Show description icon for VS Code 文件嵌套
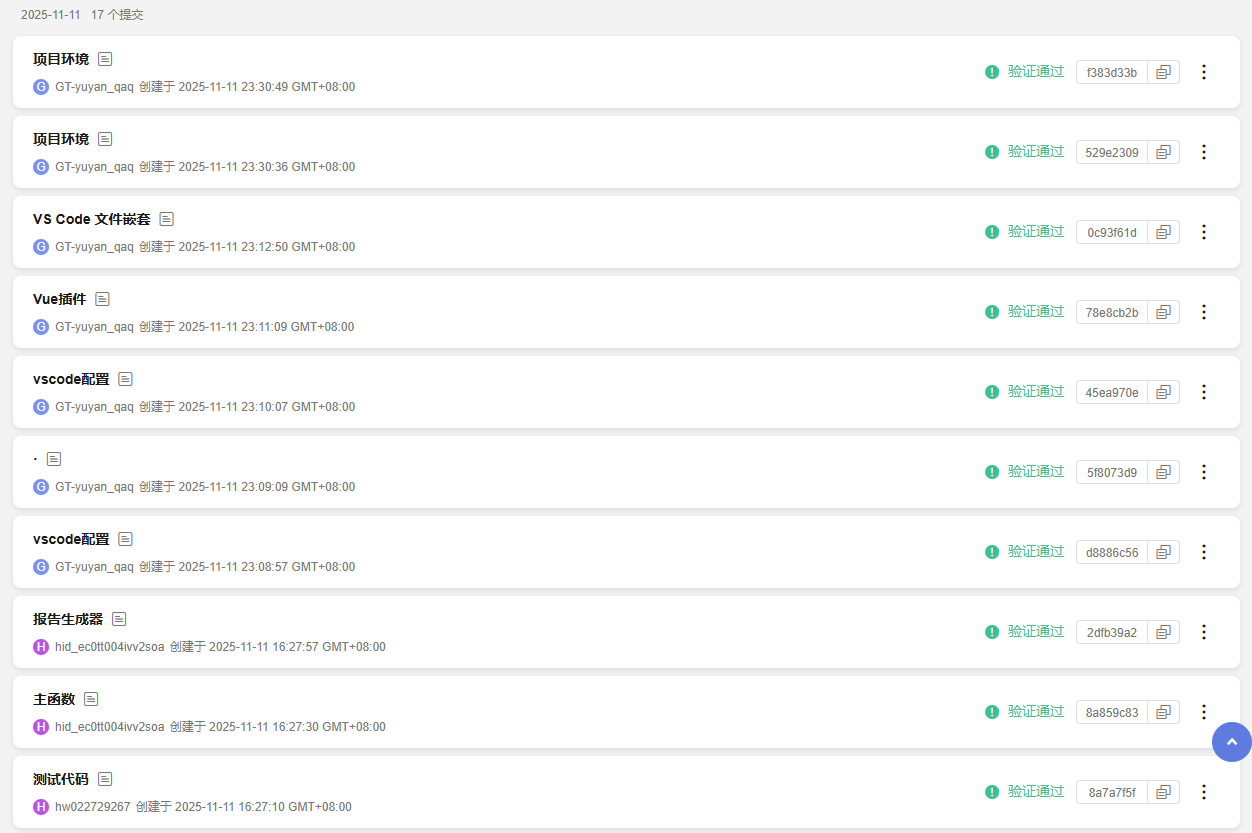The height and width of the screenshot is (833, 1252). (x=167, y=219)
